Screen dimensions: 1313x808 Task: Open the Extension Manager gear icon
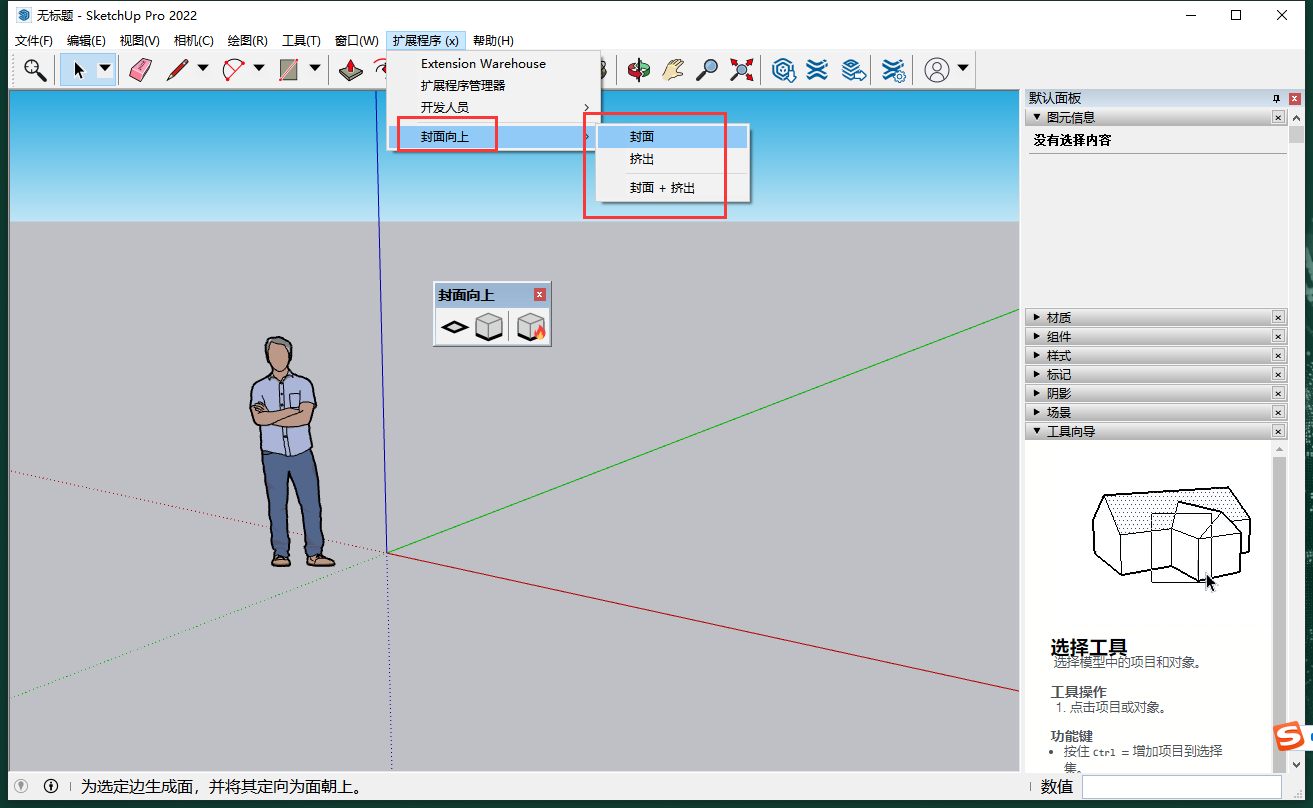(893, 69)
